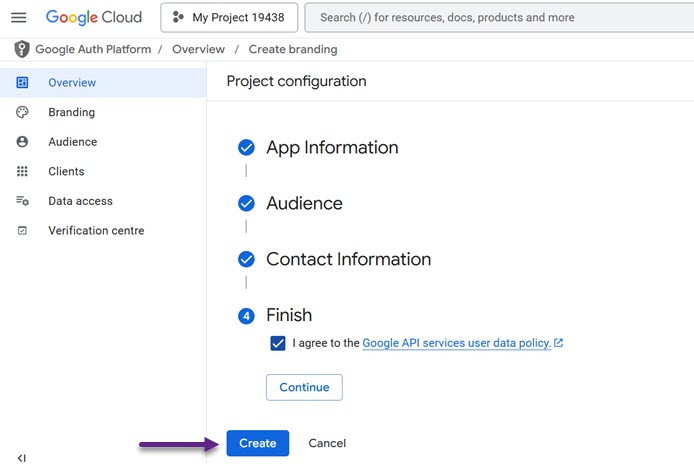This screenshot has width=694, height=464.
Task: Expand the Contact Information step
Action: coord(348,260)
